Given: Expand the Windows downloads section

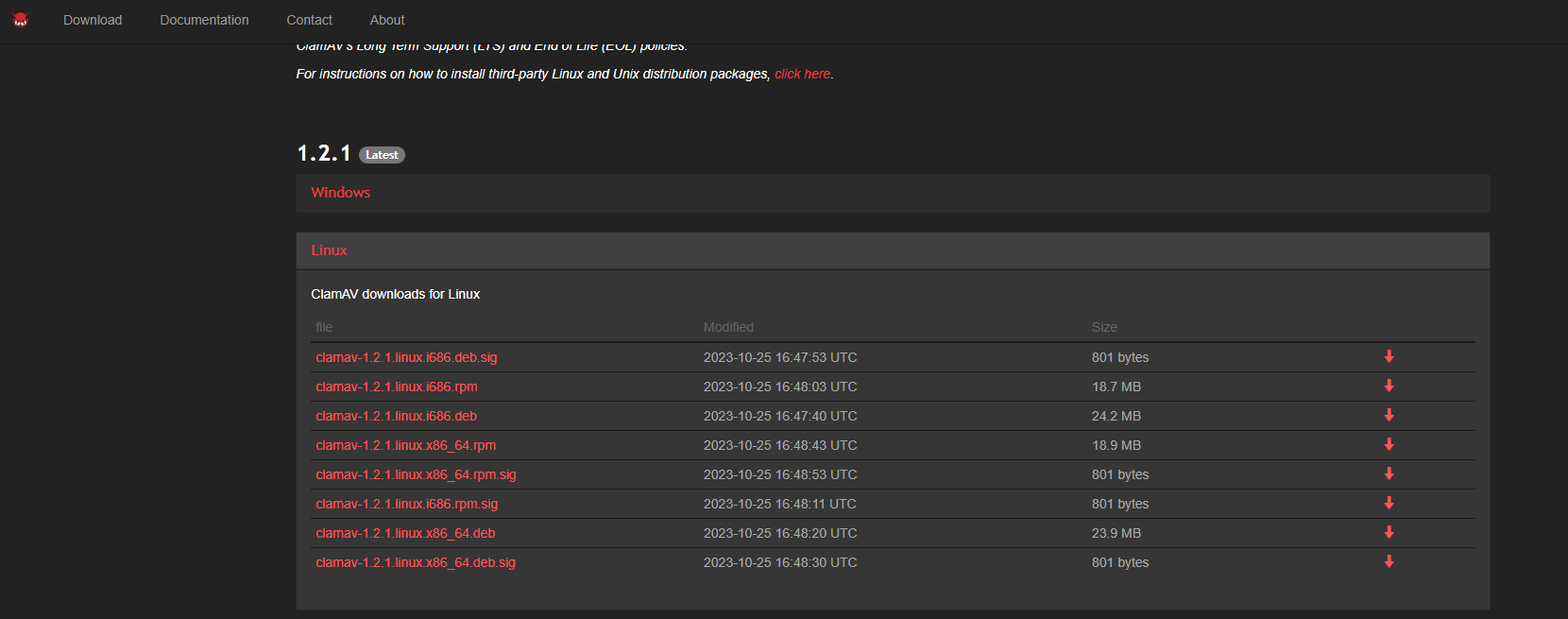Looking at the screenshot, I should click(893, 193).
